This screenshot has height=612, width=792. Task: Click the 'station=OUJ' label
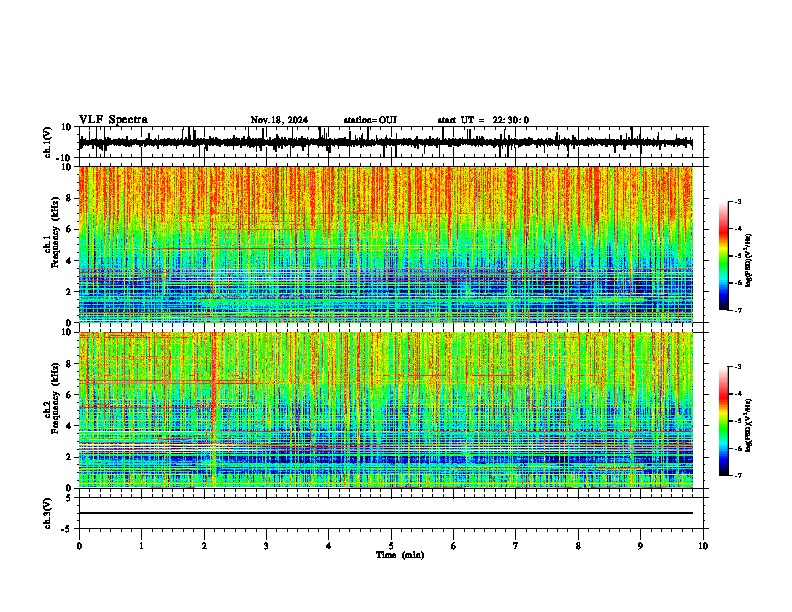click(370, 120)
